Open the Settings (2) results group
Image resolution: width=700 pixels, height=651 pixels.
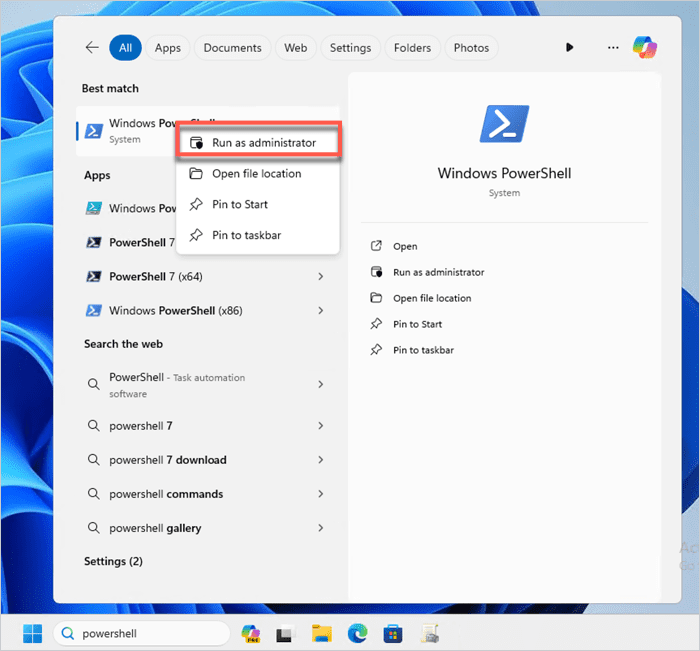[x=113, y=561]
